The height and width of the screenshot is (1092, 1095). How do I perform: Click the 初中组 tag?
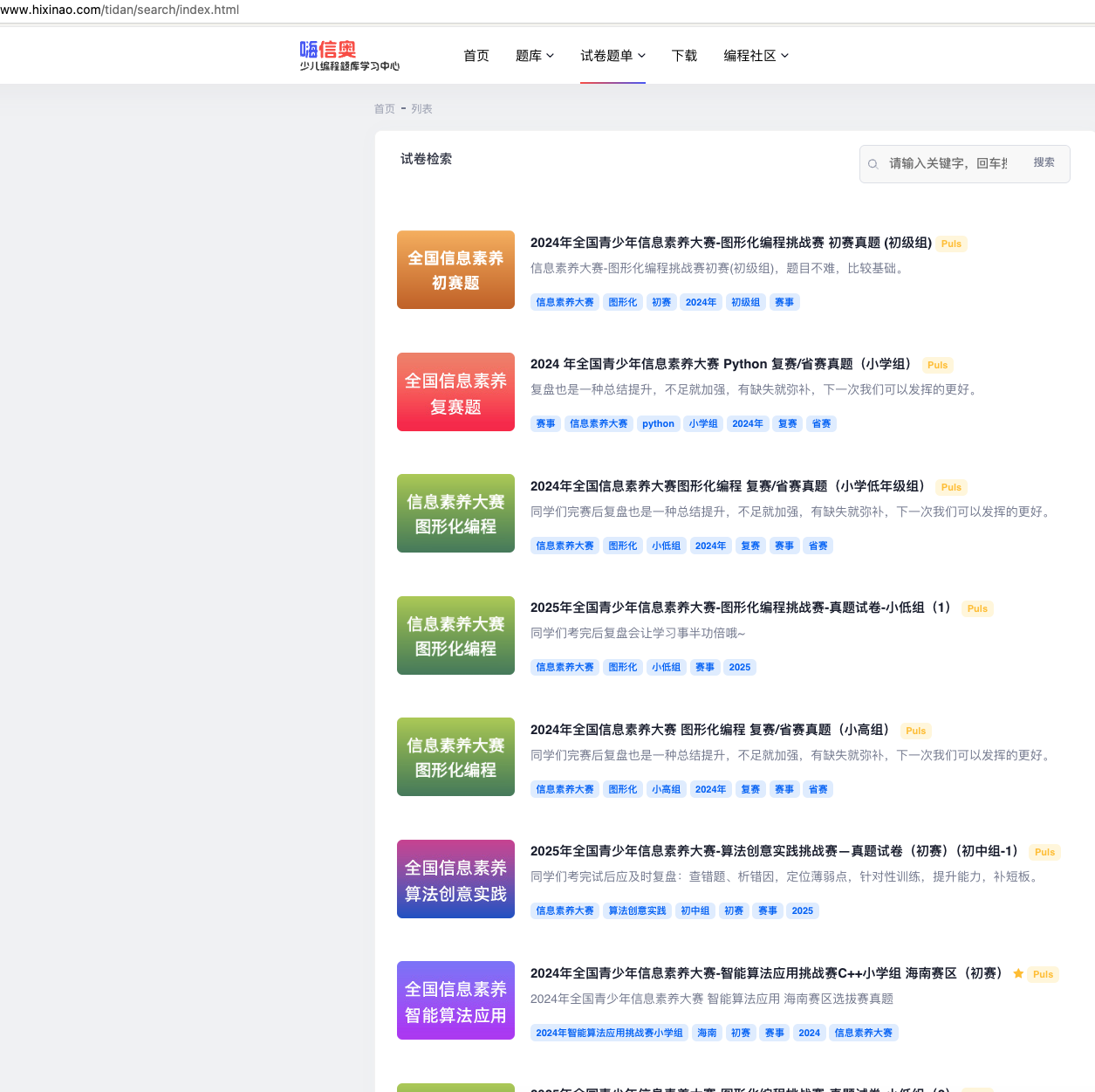coord(695,911)
